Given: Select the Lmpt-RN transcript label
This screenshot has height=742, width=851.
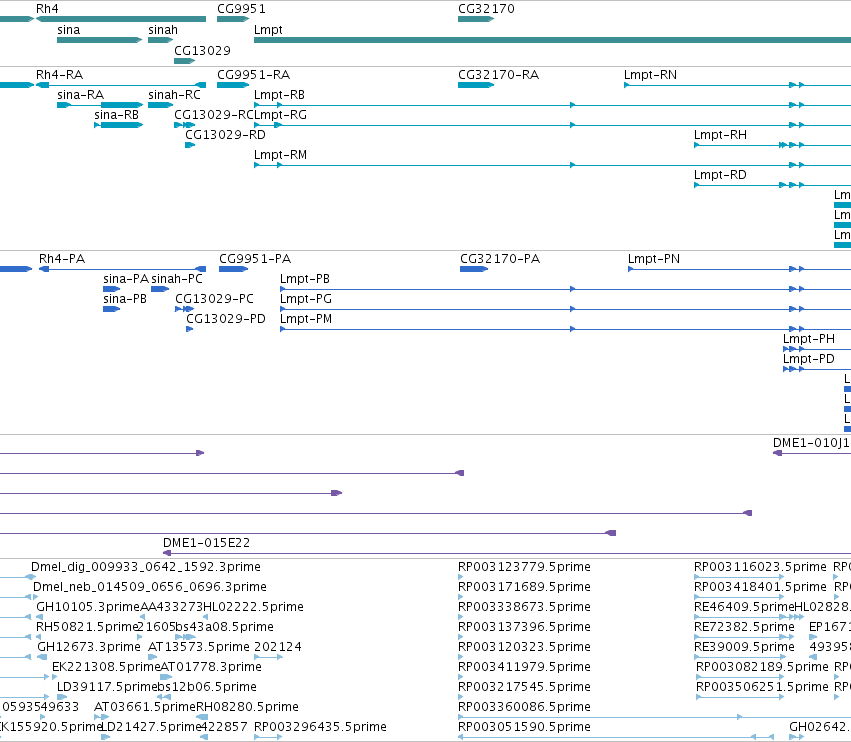Looking at the screenshot, I should (650, 75).
